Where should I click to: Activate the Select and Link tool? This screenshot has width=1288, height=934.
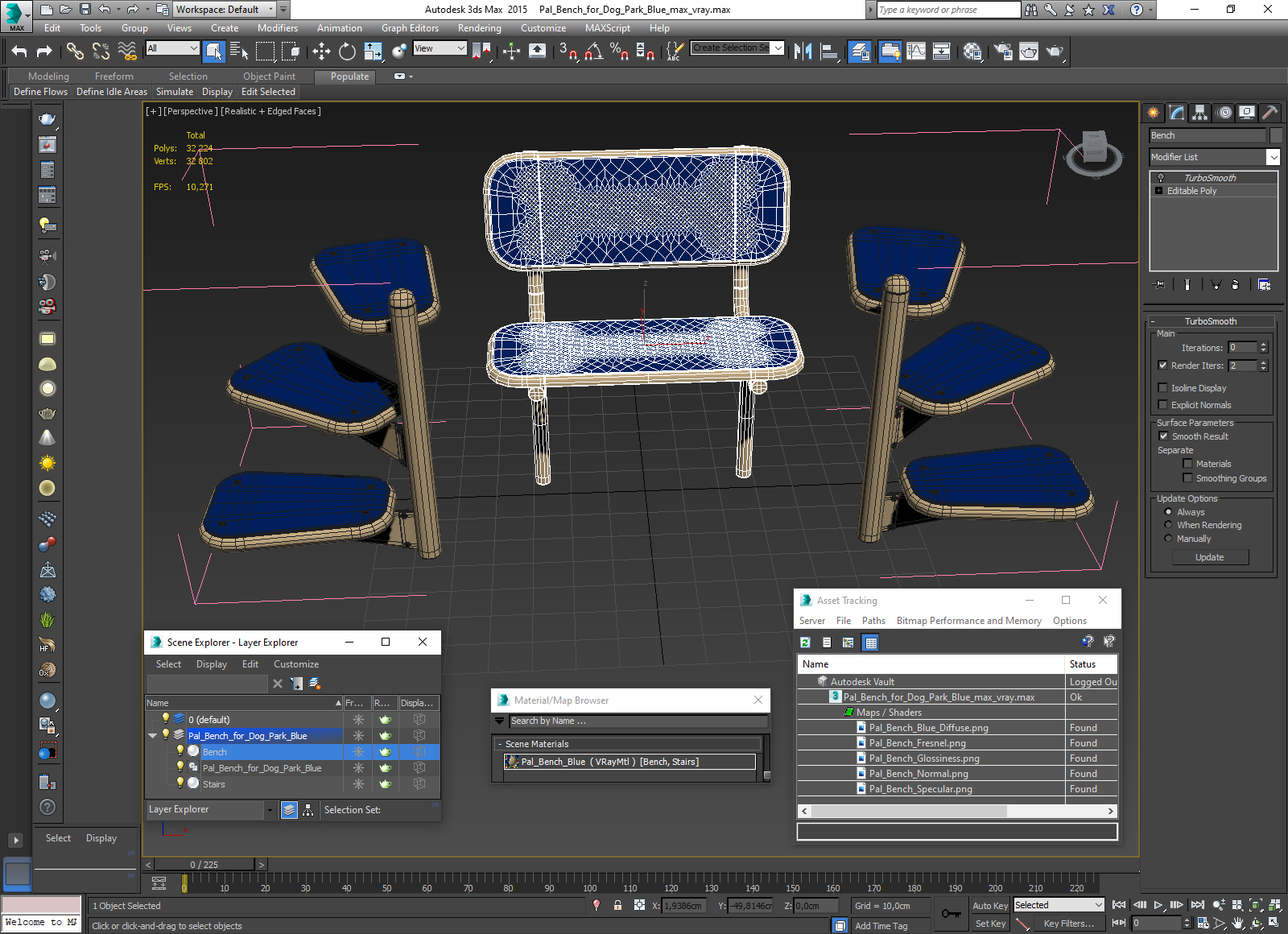pyautogui.click(x=75, y=52)
